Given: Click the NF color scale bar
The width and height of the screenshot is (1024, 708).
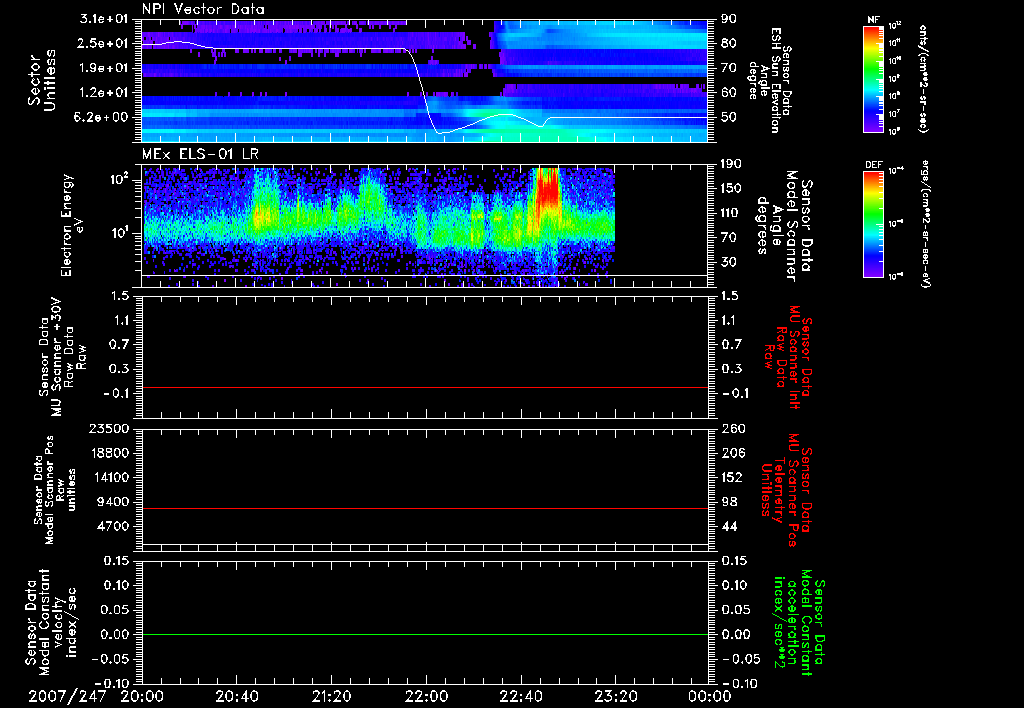Looking at the screenshot, I should click(874, 79).
